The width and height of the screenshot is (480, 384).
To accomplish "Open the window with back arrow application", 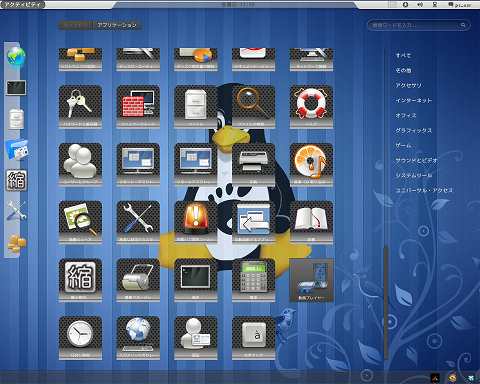I will pyautogui.click(x=253, y=222).
